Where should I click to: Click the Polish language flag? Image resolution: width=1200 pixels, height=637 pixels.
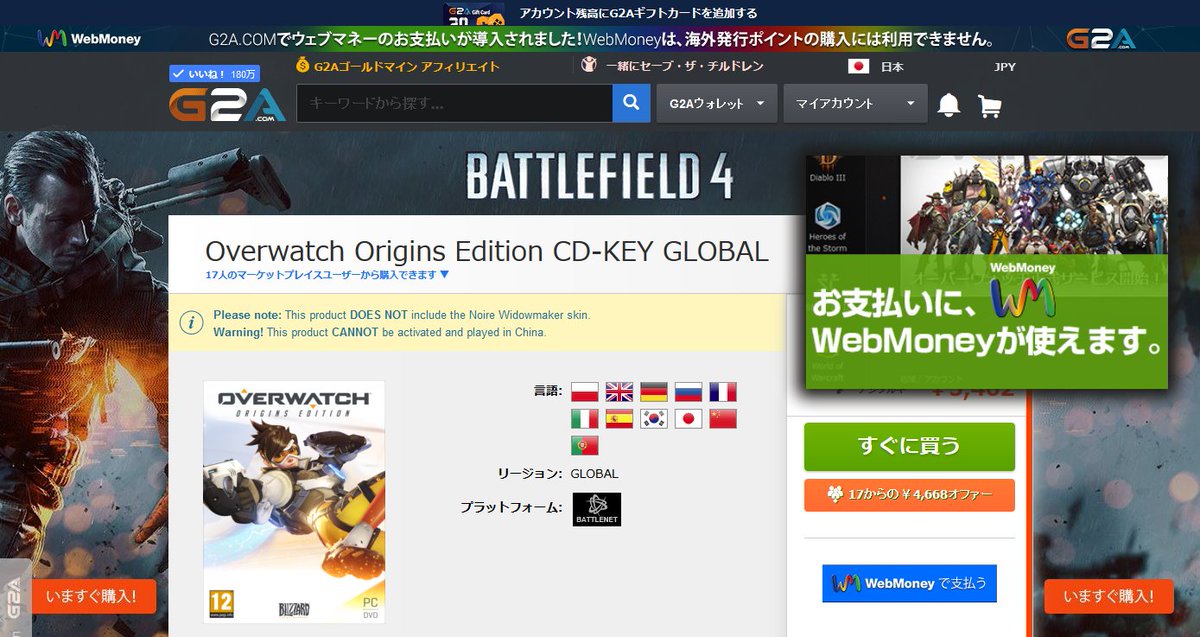coord(585,391)
